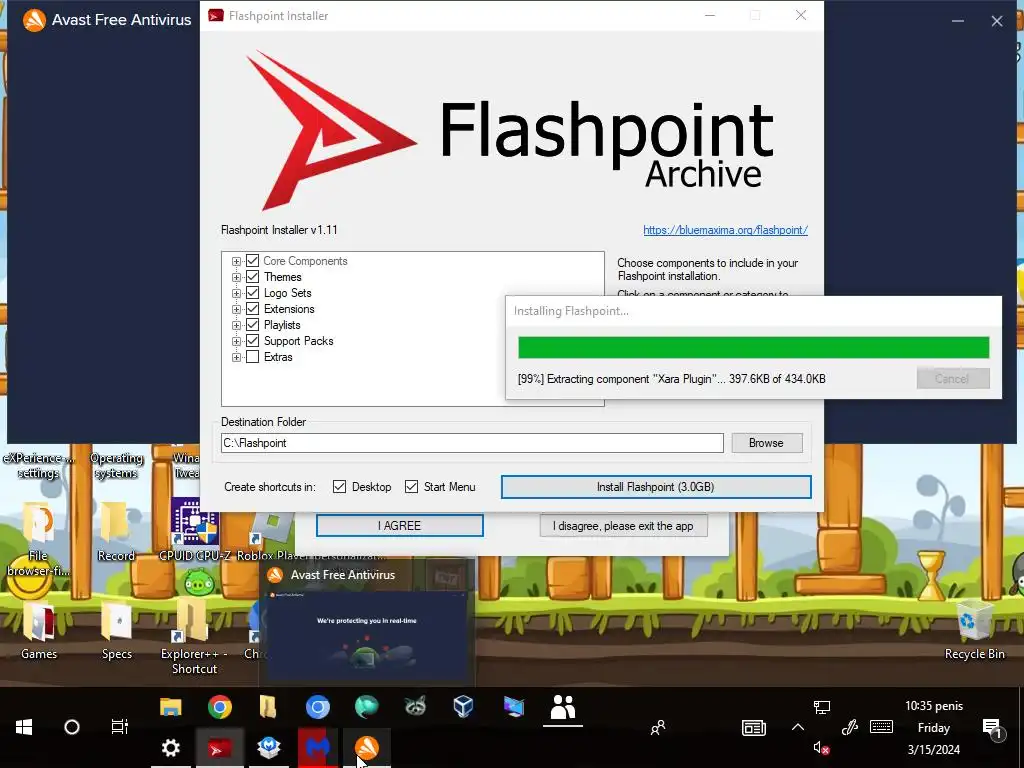1024x768 pixels.
Task: Toggle the Start Menu shortcut checkbox
Action: [411, 487]
